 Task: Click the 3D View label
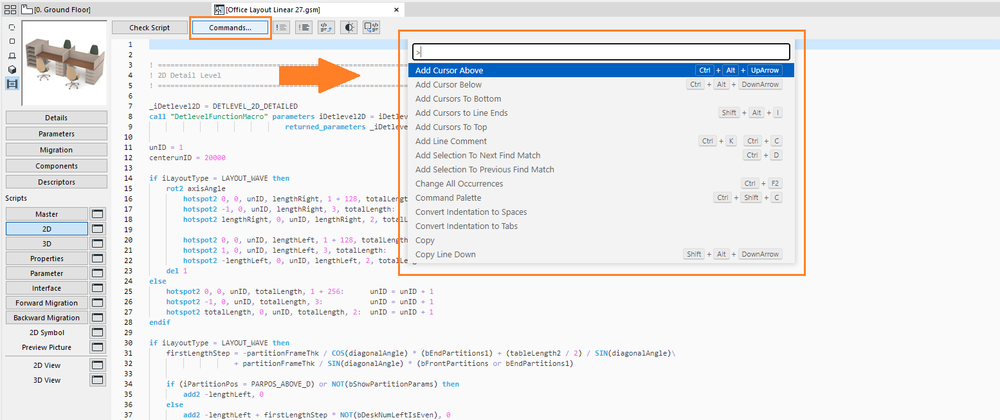(47, 380)
